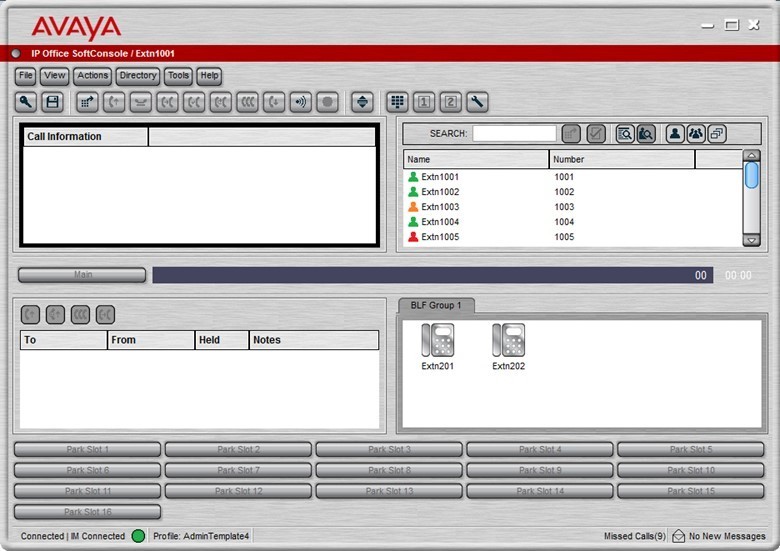
Task: Click the overlapping windows directory icon
Action: click(x=717, y=134)
